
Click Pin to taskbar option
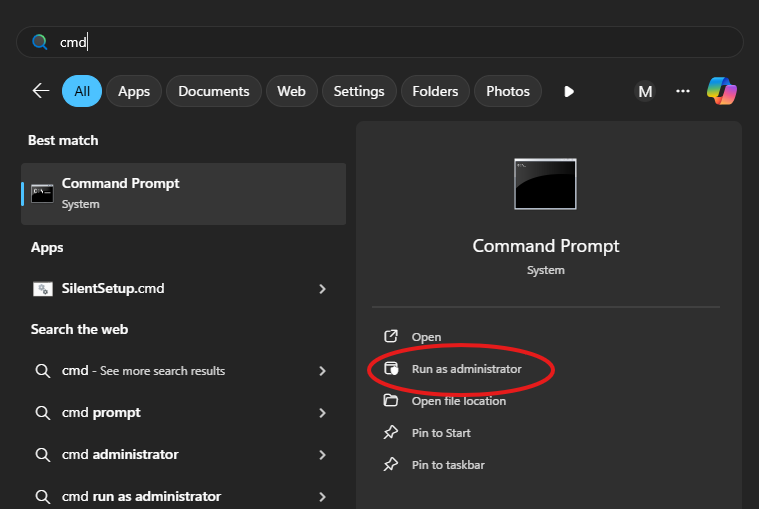click(448, 465)
